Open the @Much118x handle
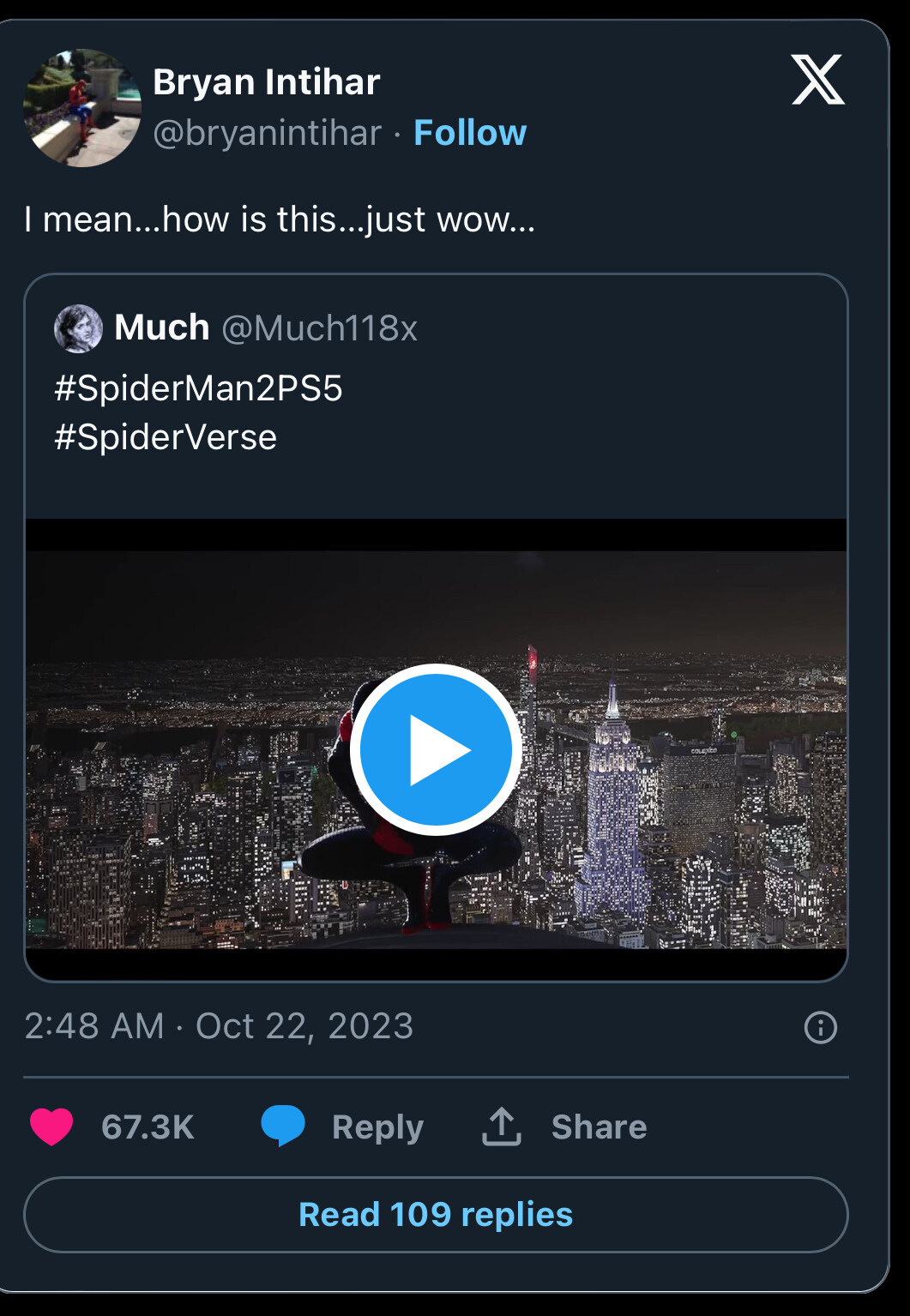Image resolution: width=910 pixels, height=1316 pixels. pos(319,328)
